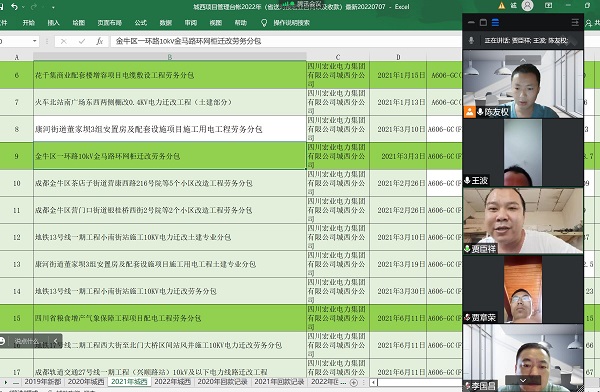Click the 操作说明搜索 search box
This screenshot has height=392, width=600.
(x=292, y=23)
